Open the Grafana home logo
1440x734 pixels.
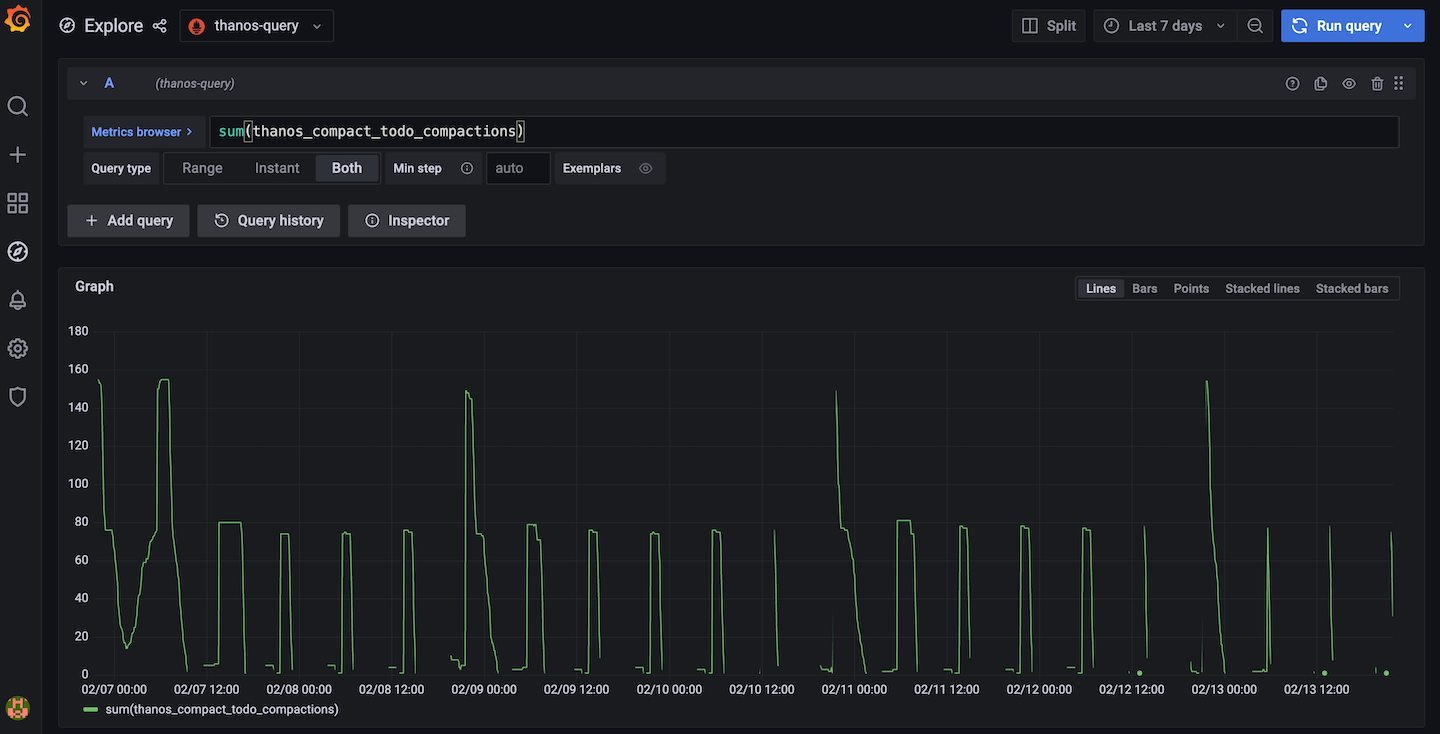[18, 20]
